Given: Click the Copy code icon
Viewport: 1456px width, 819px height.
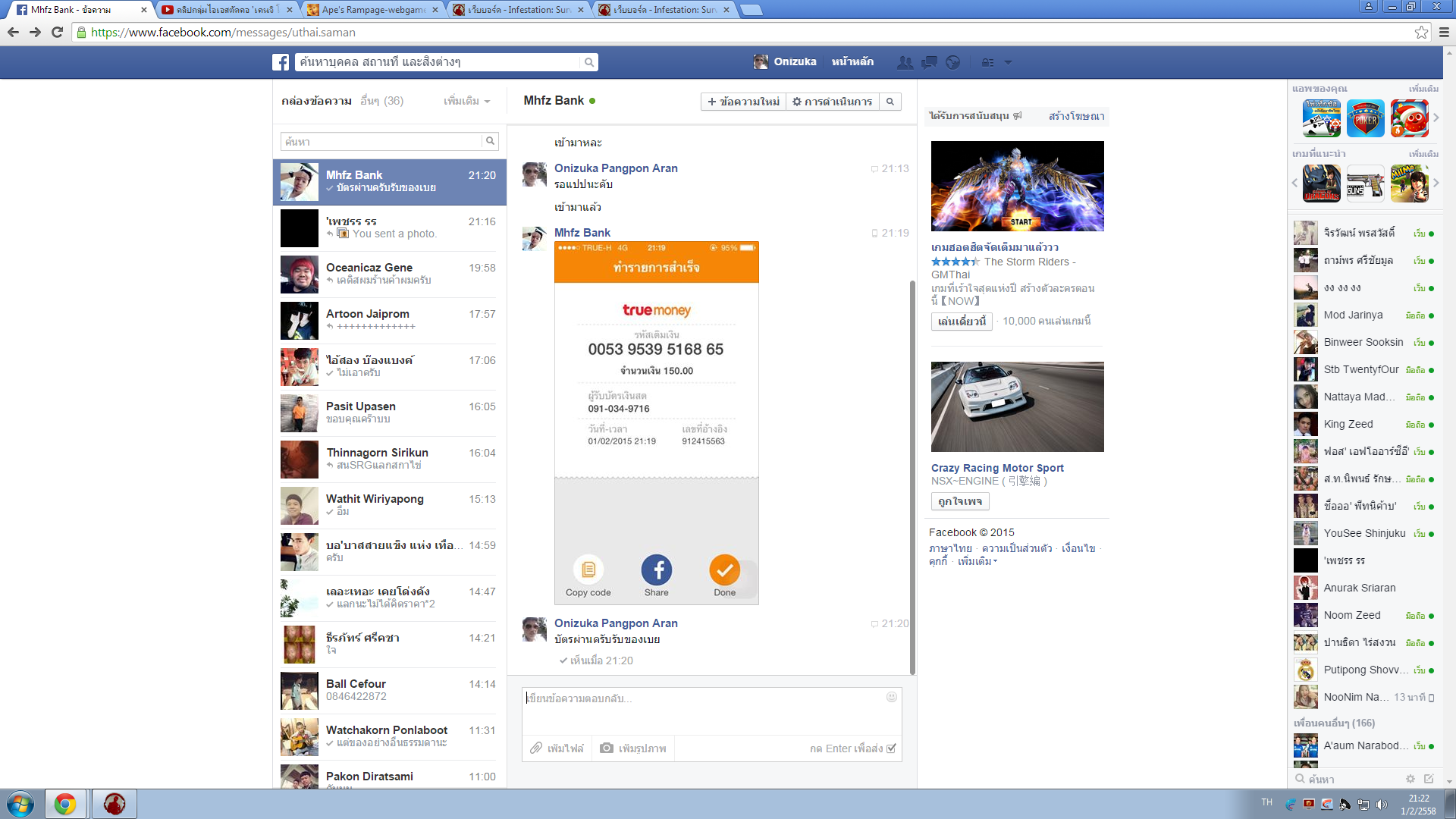Looking at the screenshot, I should [588, 570].
